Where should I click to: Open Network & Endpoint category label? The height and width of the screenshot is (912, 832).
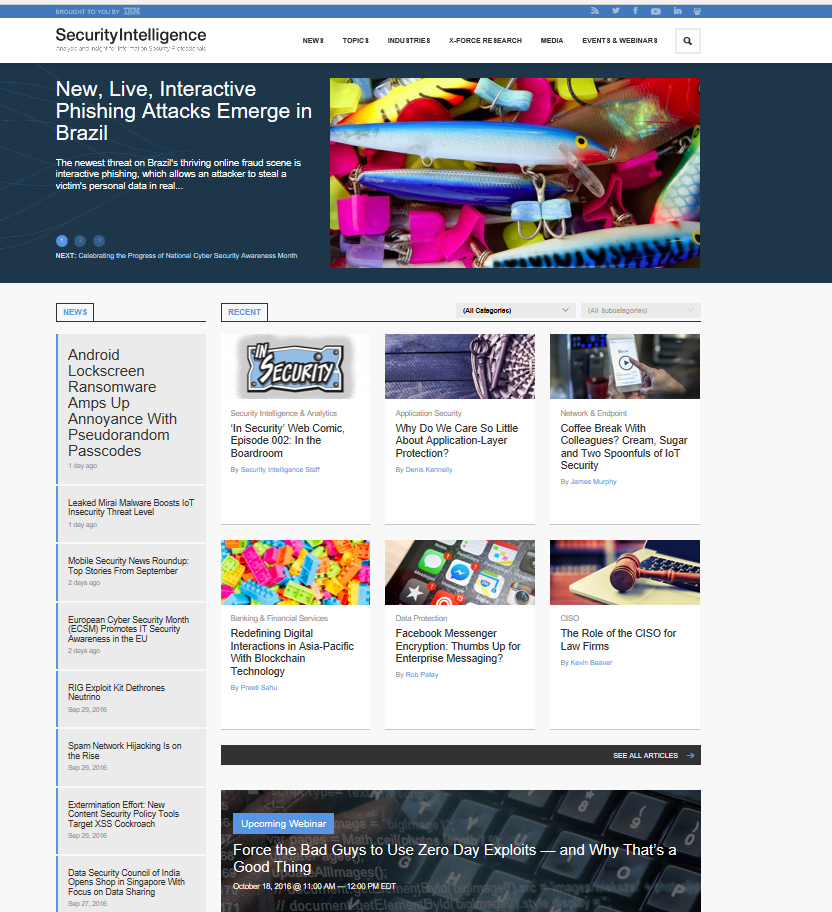pyautogui.click(x=593, y=414)
